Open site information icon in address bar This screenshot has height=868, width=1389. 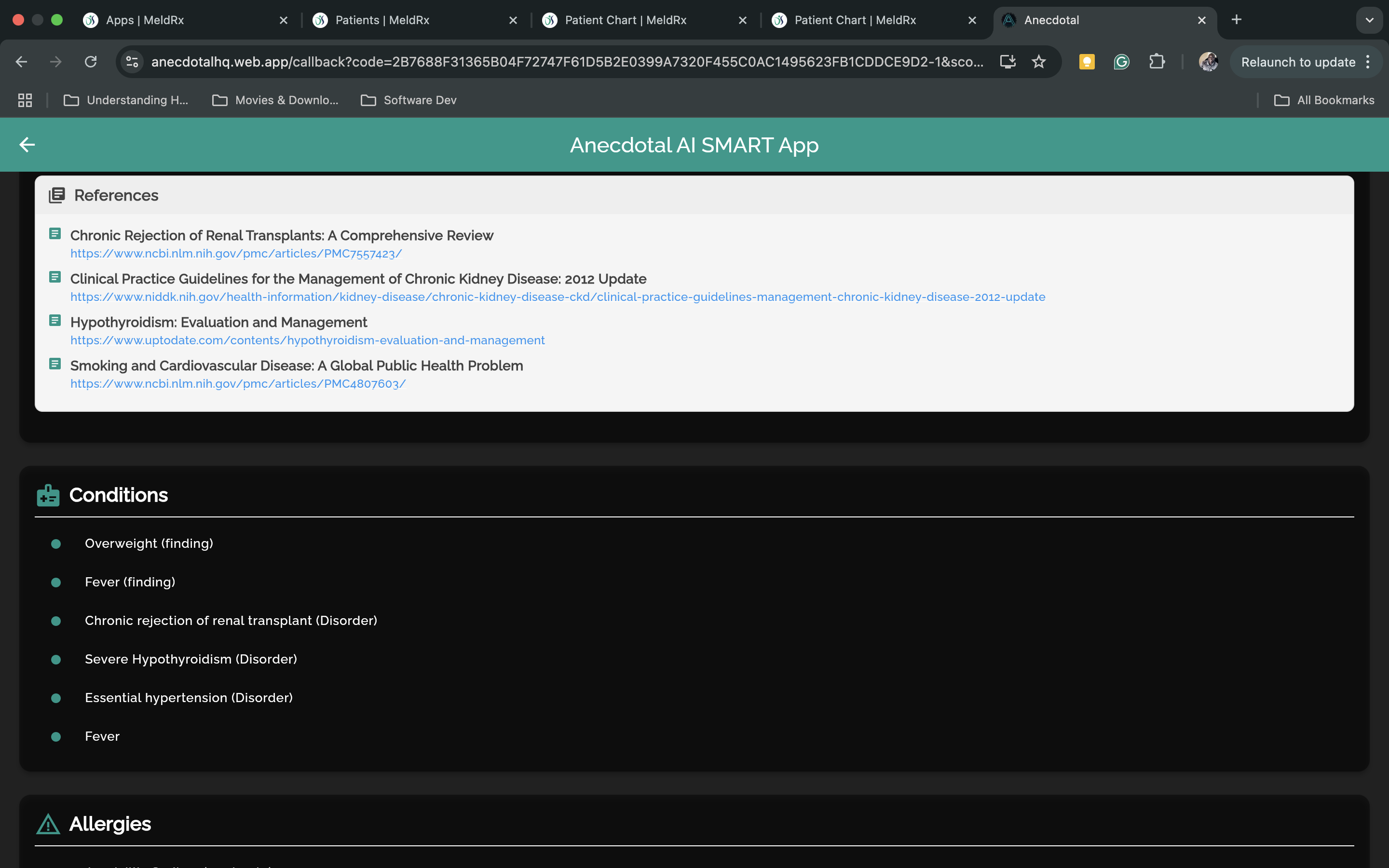click(x=133, y=62)
